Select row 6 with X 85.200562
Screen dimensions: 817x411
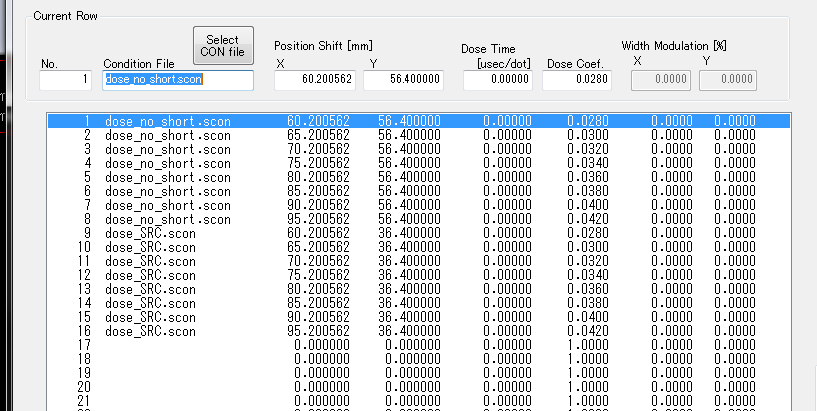(x=419, y=192)
